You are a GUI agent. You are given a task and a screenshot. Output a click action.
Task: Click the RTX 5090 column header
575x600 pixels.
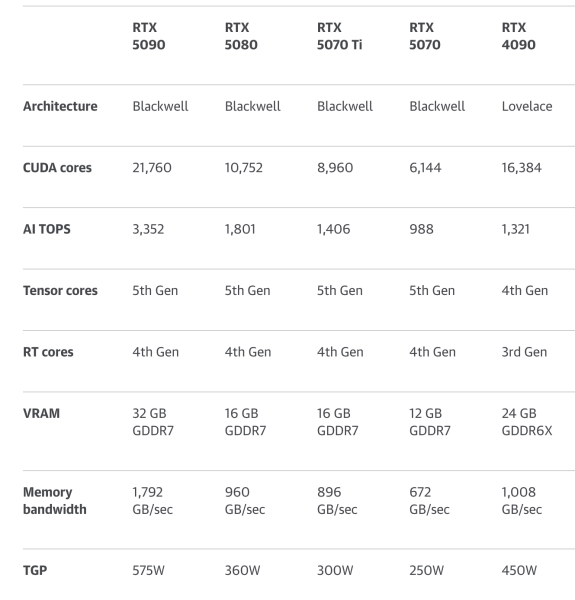point(149,36)
